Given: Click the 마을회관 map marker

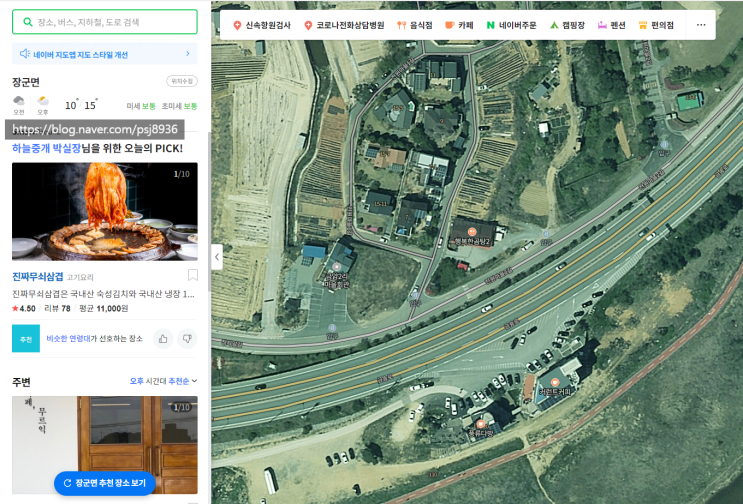Looking at the screenshot, I should [336, 268].
